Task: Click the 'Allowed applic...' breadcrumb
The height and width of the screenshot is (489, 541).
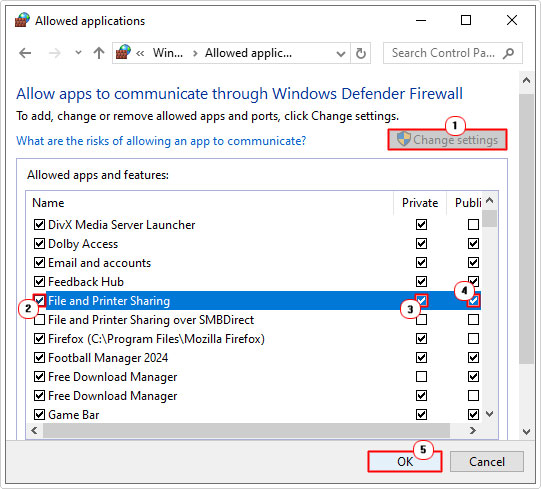Action: (x=248, y=53)
